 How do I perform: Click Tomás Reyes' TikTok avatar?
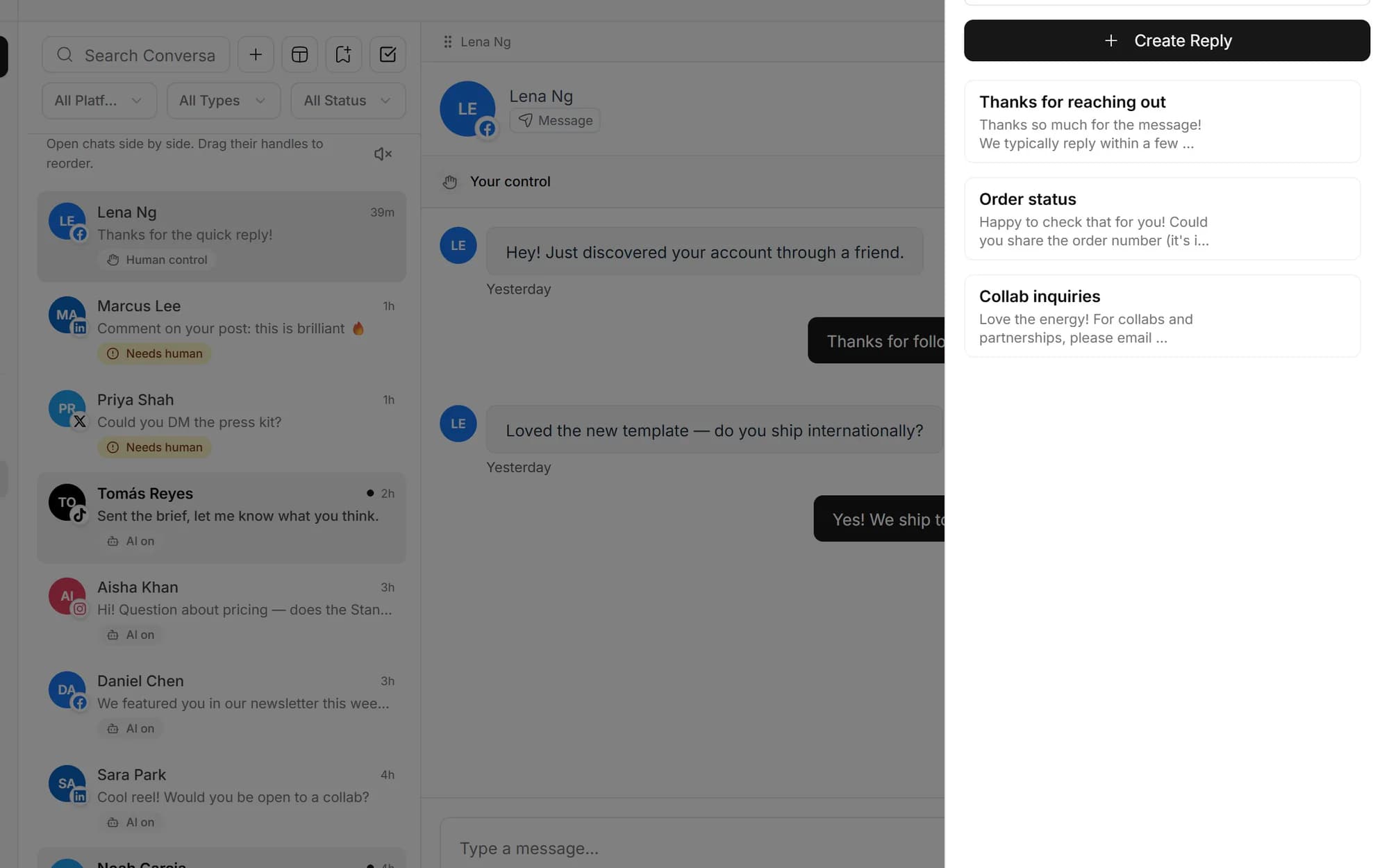click(67, 503)
